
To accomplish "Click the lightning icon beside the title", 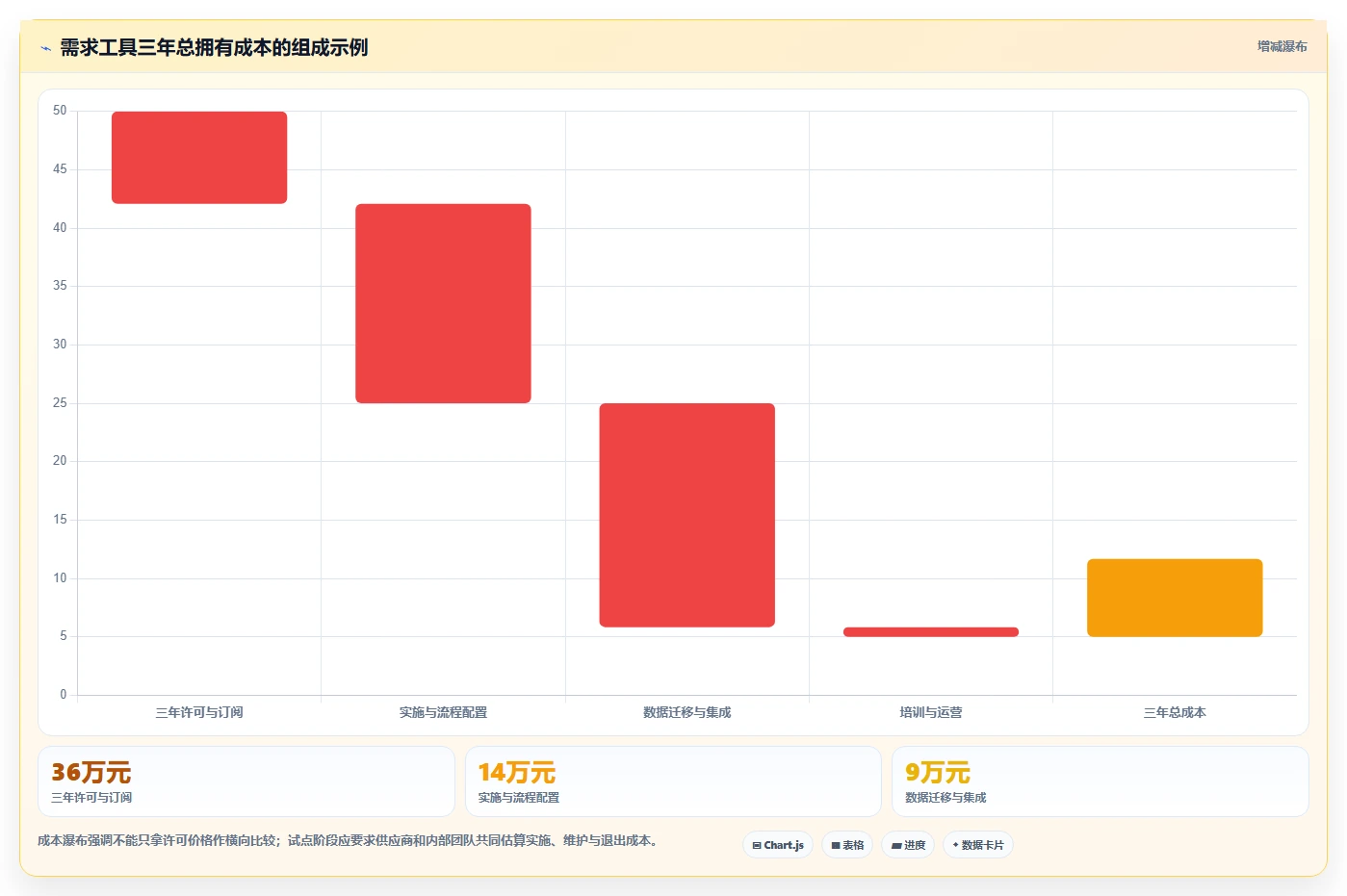I will [x=45, y=48].
